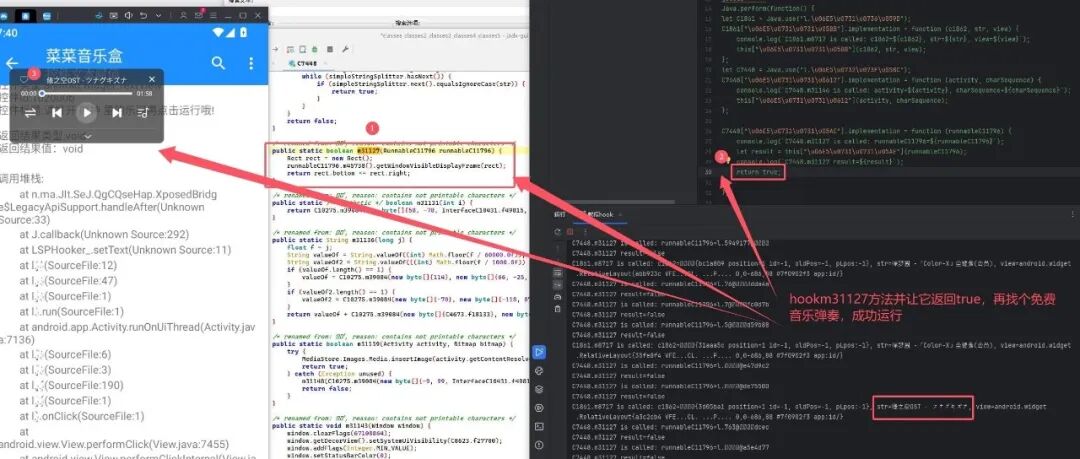Viewport: 1080px width, 459px height.
Task: Play the current song in the mini player
Action: tap(86, 112)
